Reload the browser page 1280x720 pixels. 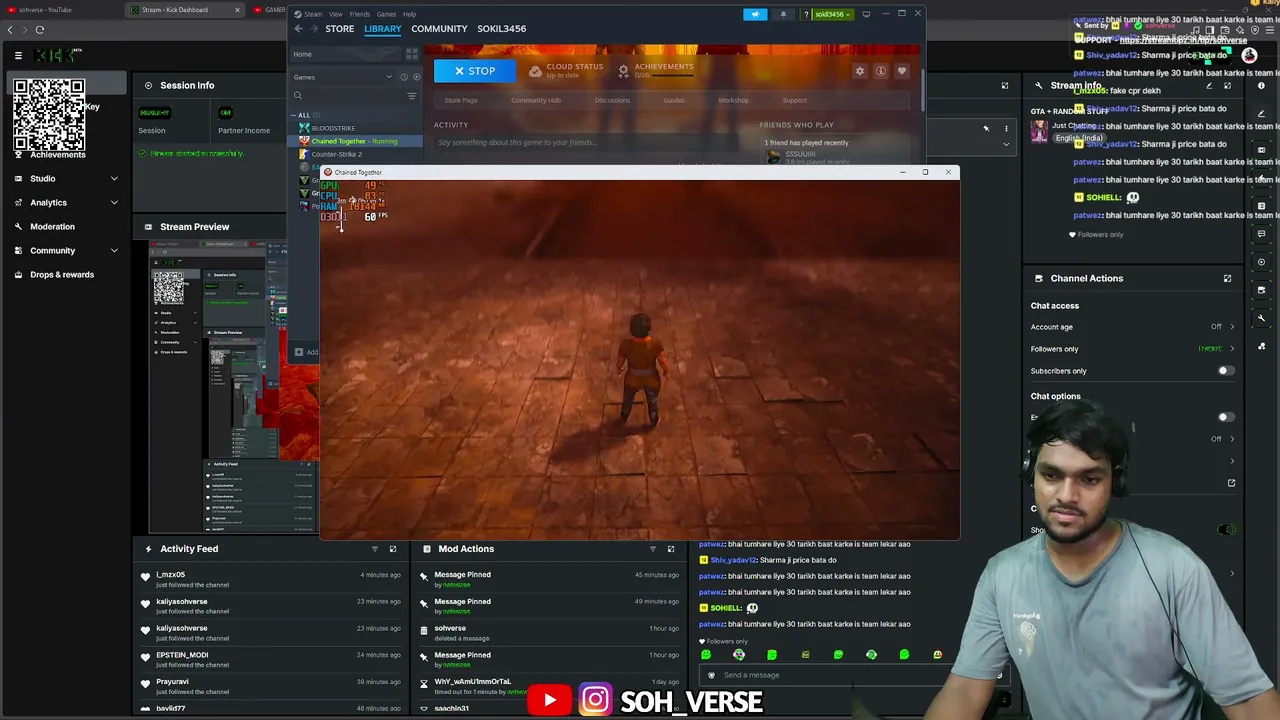pyautogui.click(x=40, y=30)
